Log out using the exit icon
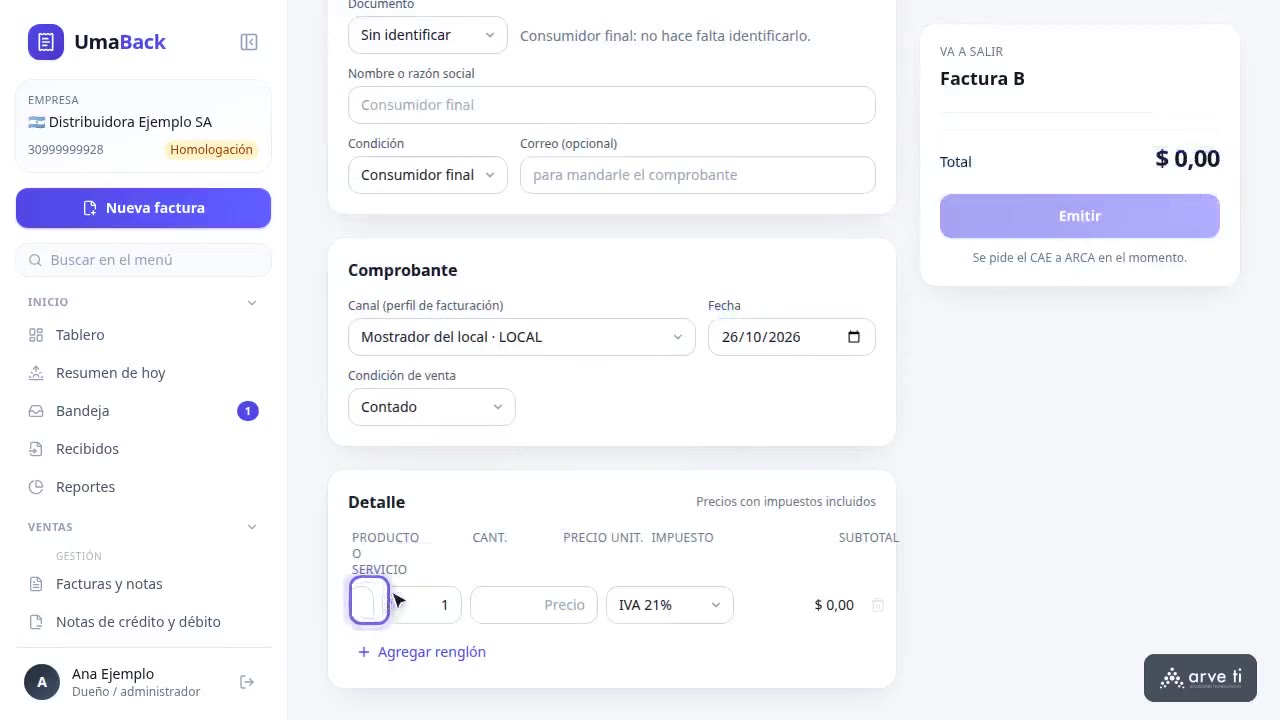This screenshot has width=1280, height=720. pos(247,682)
